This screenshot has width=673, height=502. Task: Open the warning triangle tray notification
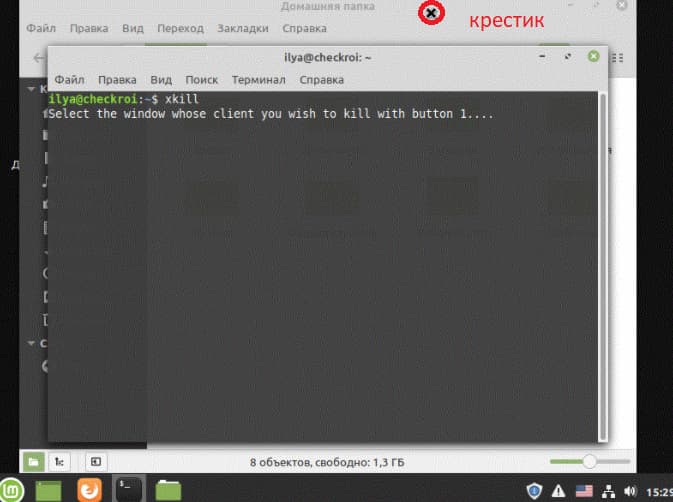[558, 491]
